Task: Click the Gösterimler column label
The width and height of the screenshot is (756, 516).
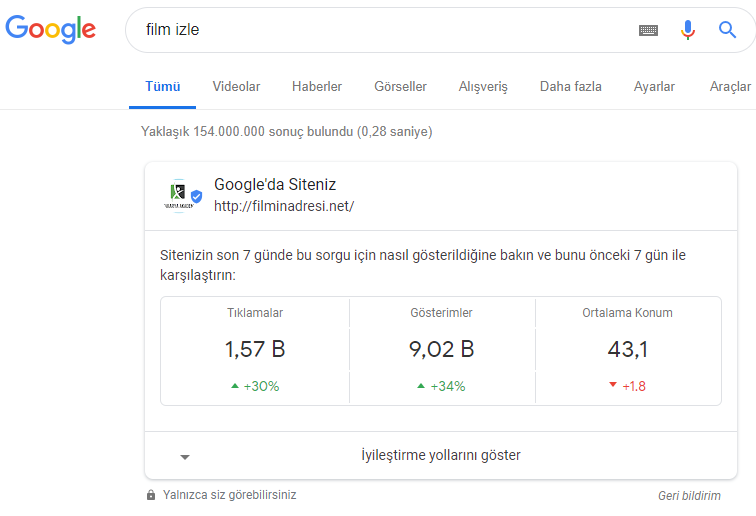Action: tap(441, 313)
